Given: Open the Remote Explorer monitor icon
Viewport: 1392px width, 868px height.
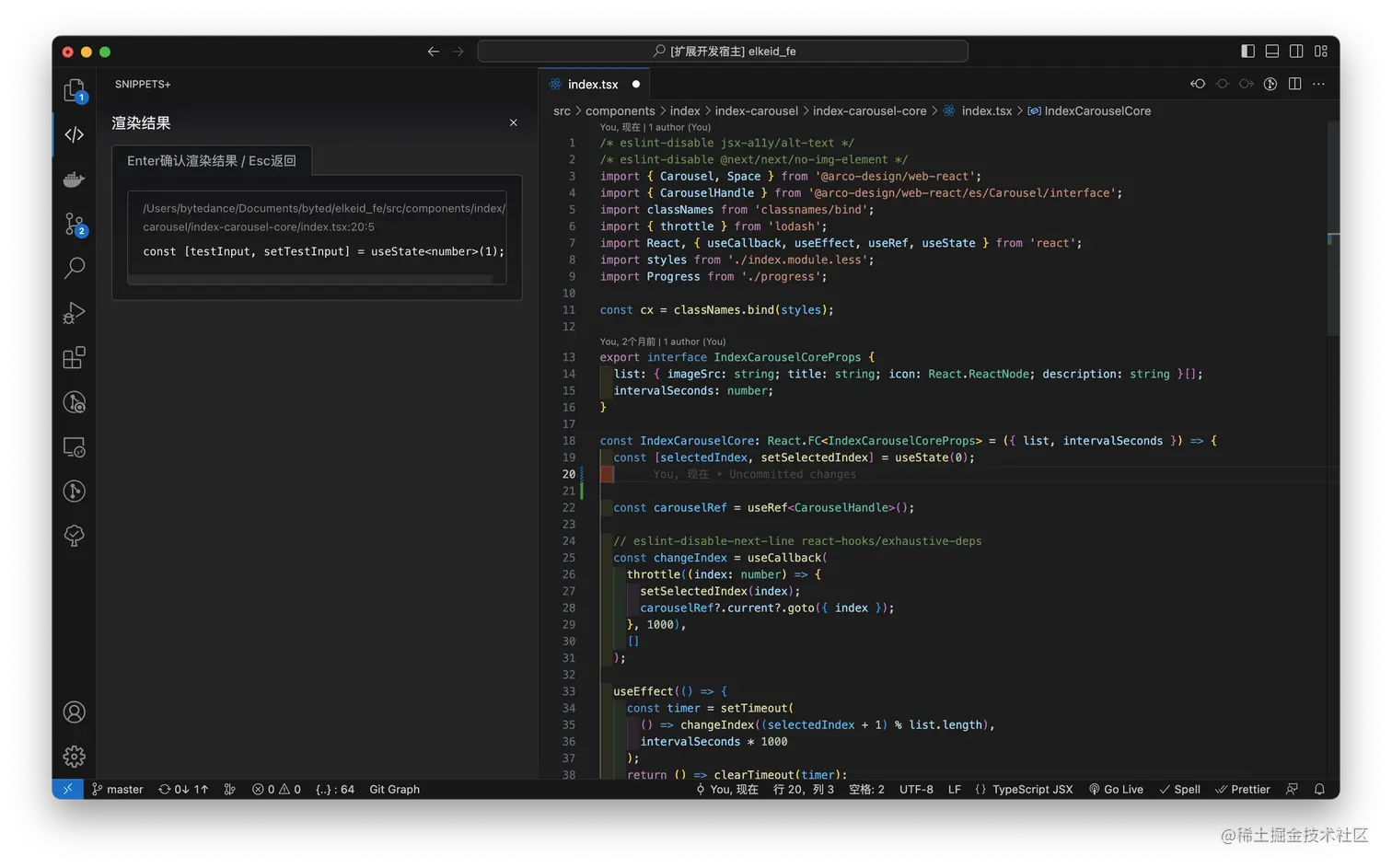Looking at the screenshot, I should click(75, 447).
